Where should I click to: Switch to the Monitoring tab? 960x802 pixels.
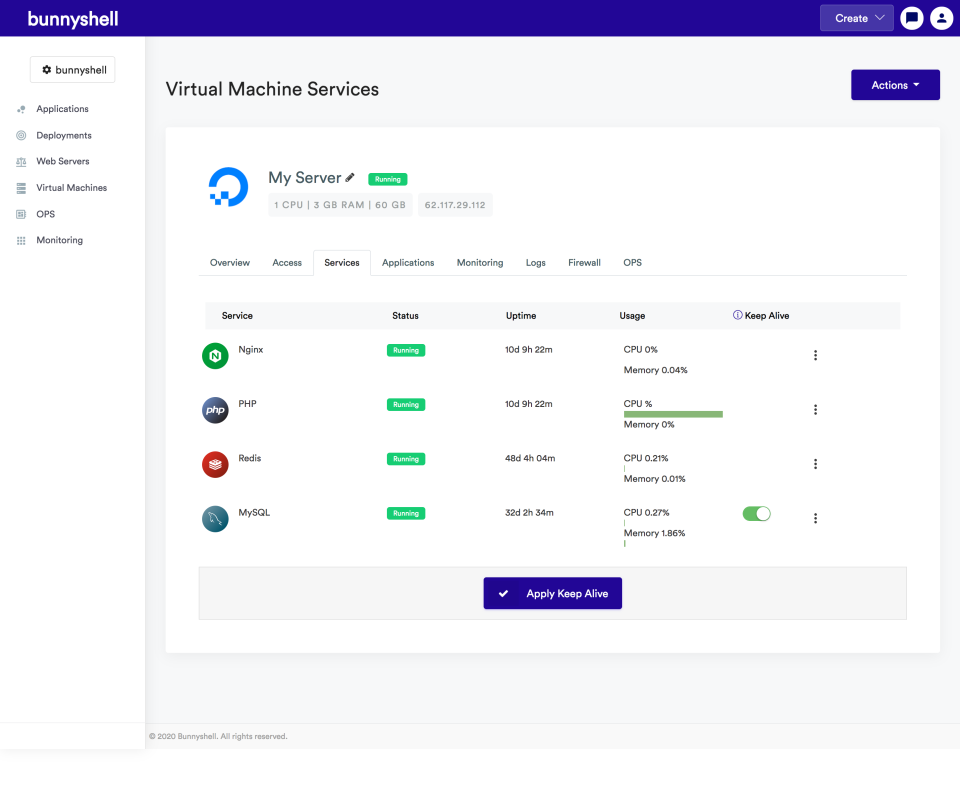pos(480,263)
